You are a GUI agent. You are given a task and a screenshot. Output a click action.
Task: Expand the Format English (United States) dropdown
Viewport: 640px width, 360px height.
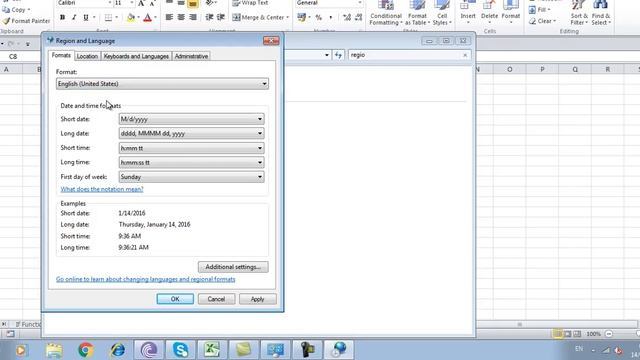click(x=162, y=84)
